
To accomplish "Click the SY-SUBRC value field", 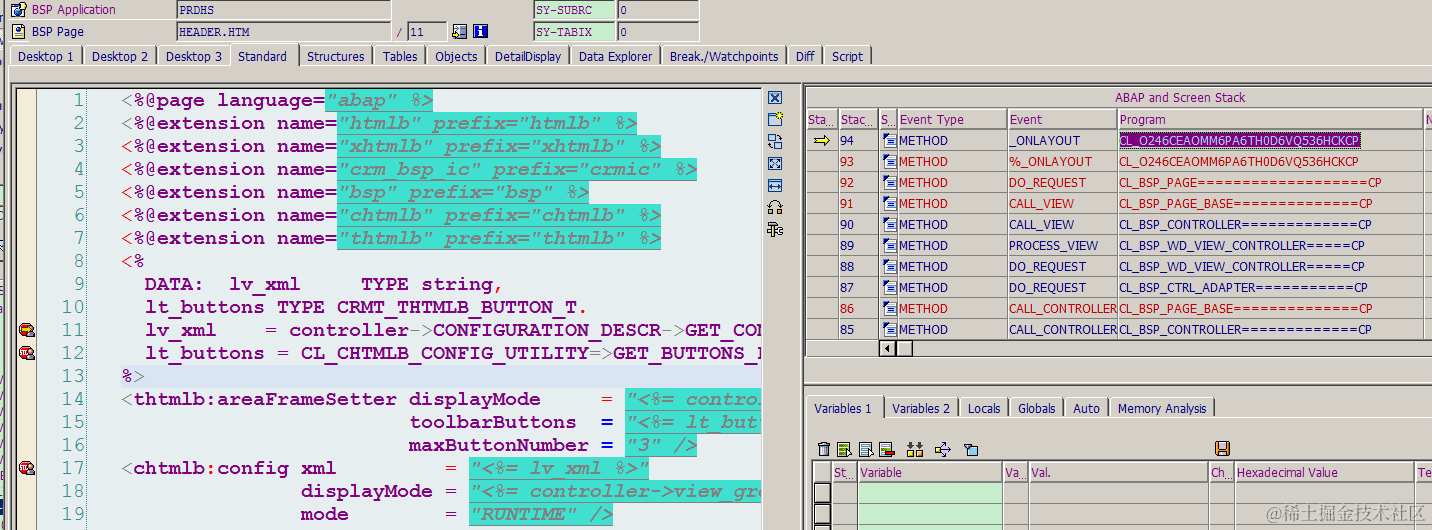I will tap(657, 10).
